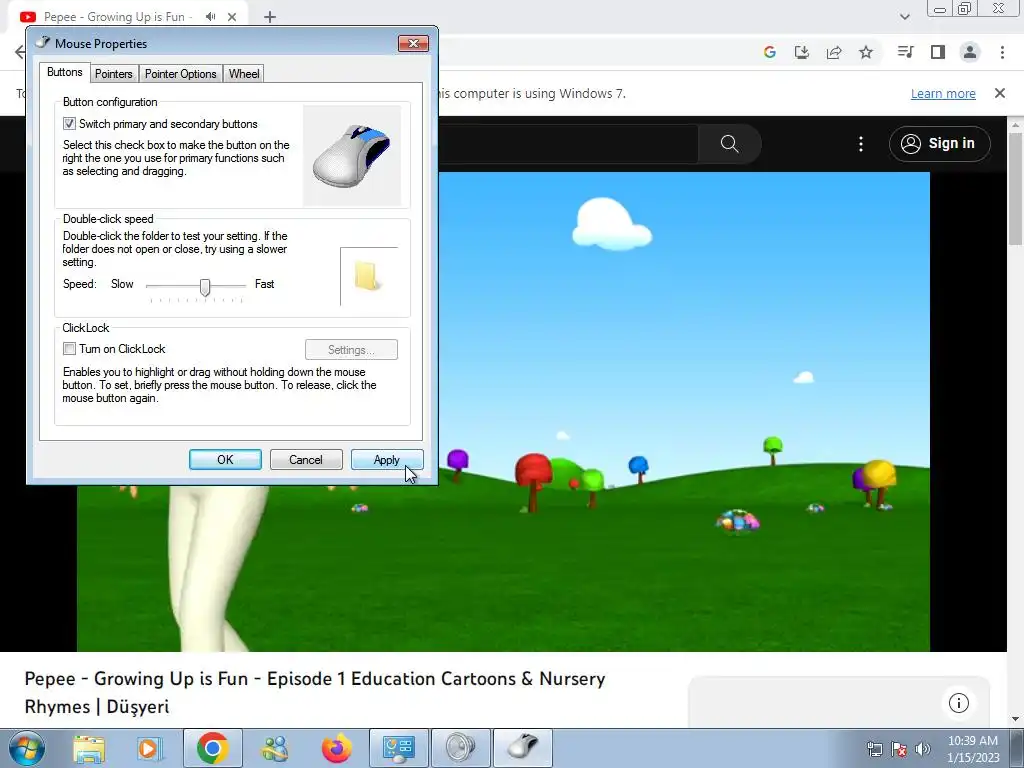Open Windows Explorer from taskbar
This screenshot has width=1024, height=768.
click(89, 748)
